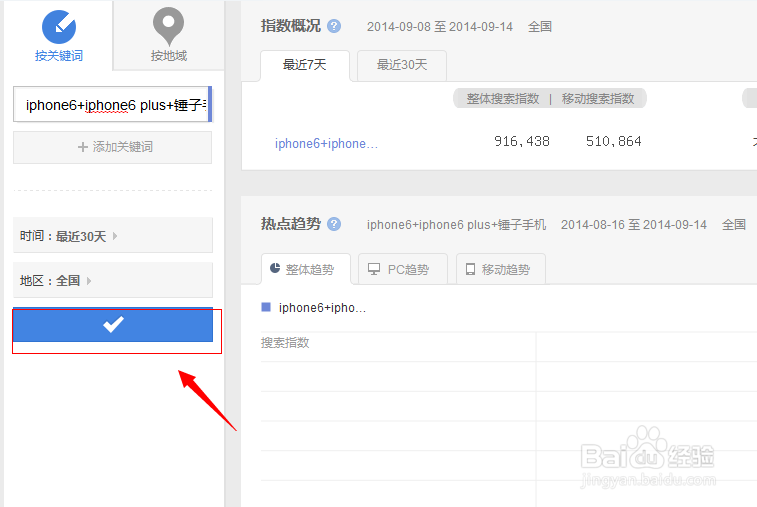The image size is (757, 507).
Task: Expand the 时间：最近30天 time selector
Action: tap(113, 236)
